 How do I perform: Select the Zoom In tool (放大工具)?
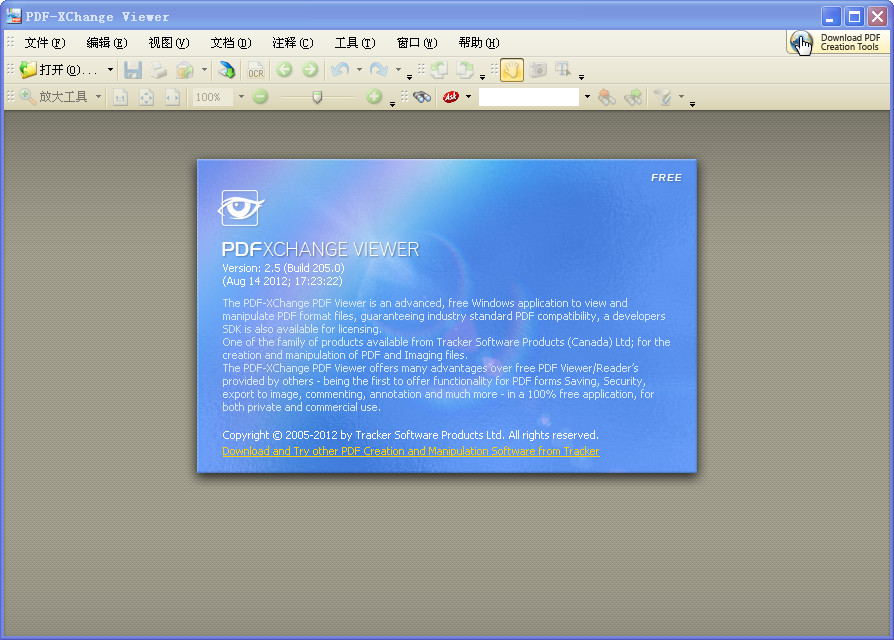tap(53, 97)
